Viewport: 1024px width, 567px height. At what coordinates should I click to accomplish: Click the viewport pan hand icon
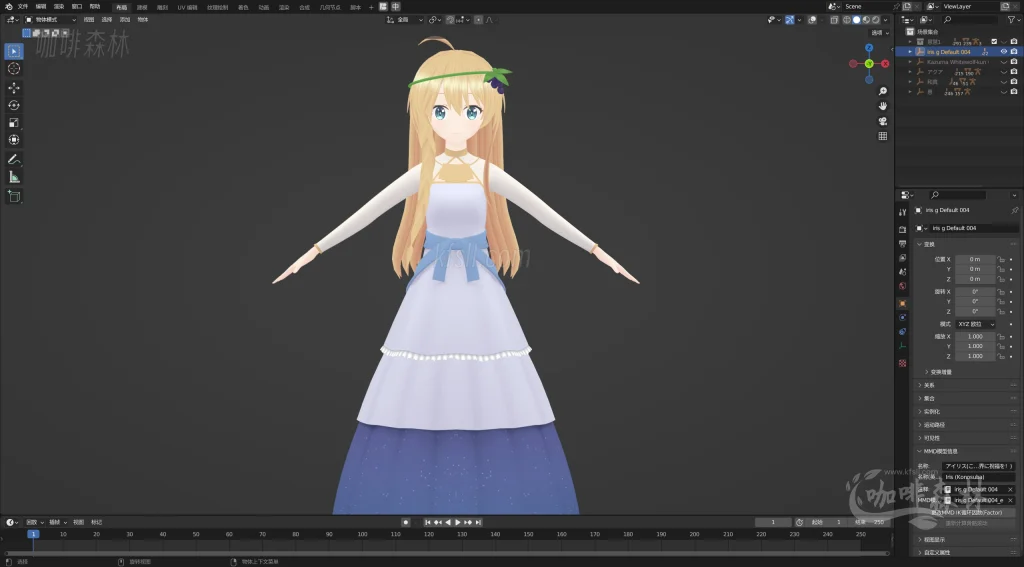click(882, 106)
